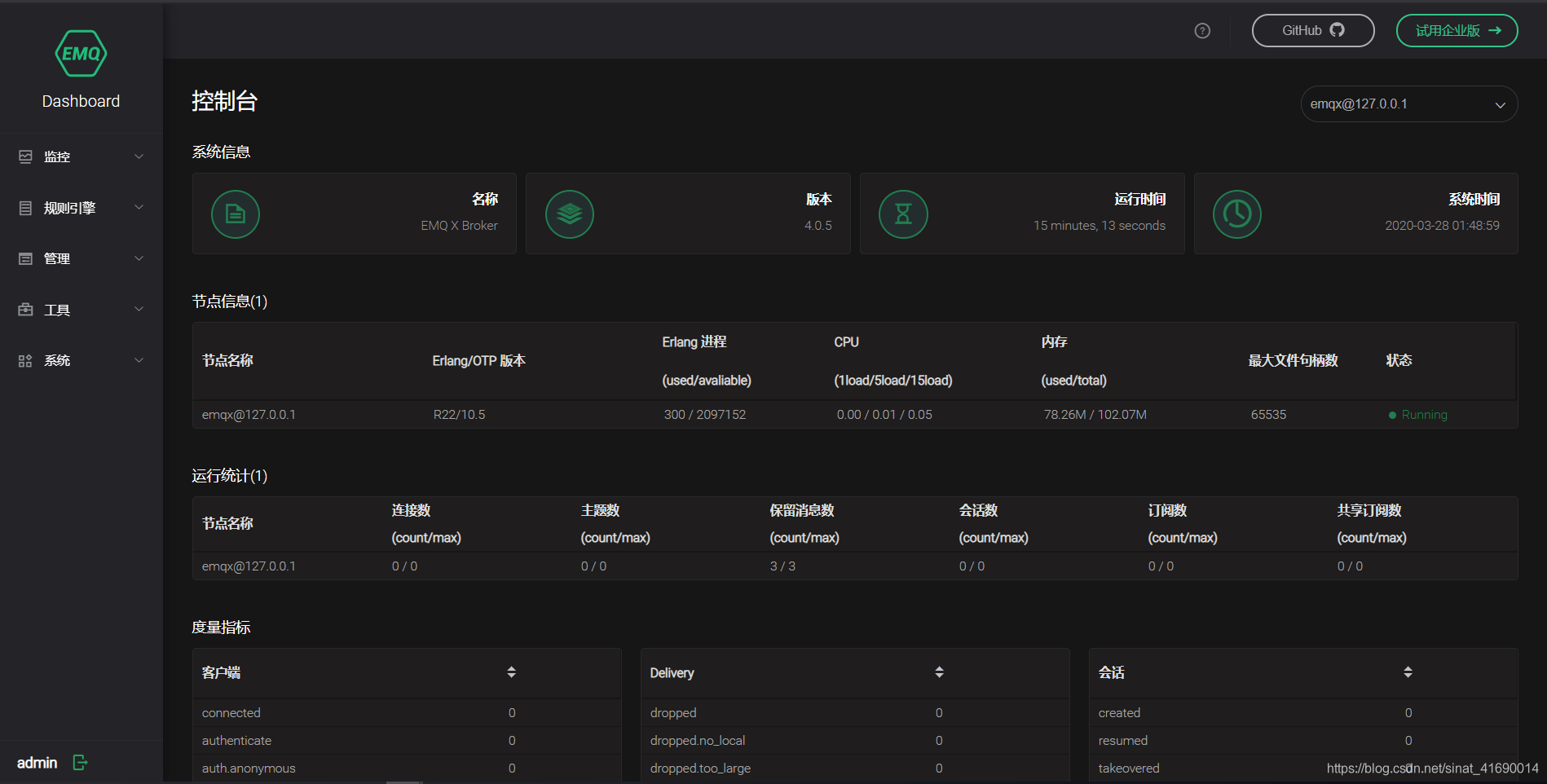Click the memory value 78.26M / 102.07M

(x=1095, y=415)
